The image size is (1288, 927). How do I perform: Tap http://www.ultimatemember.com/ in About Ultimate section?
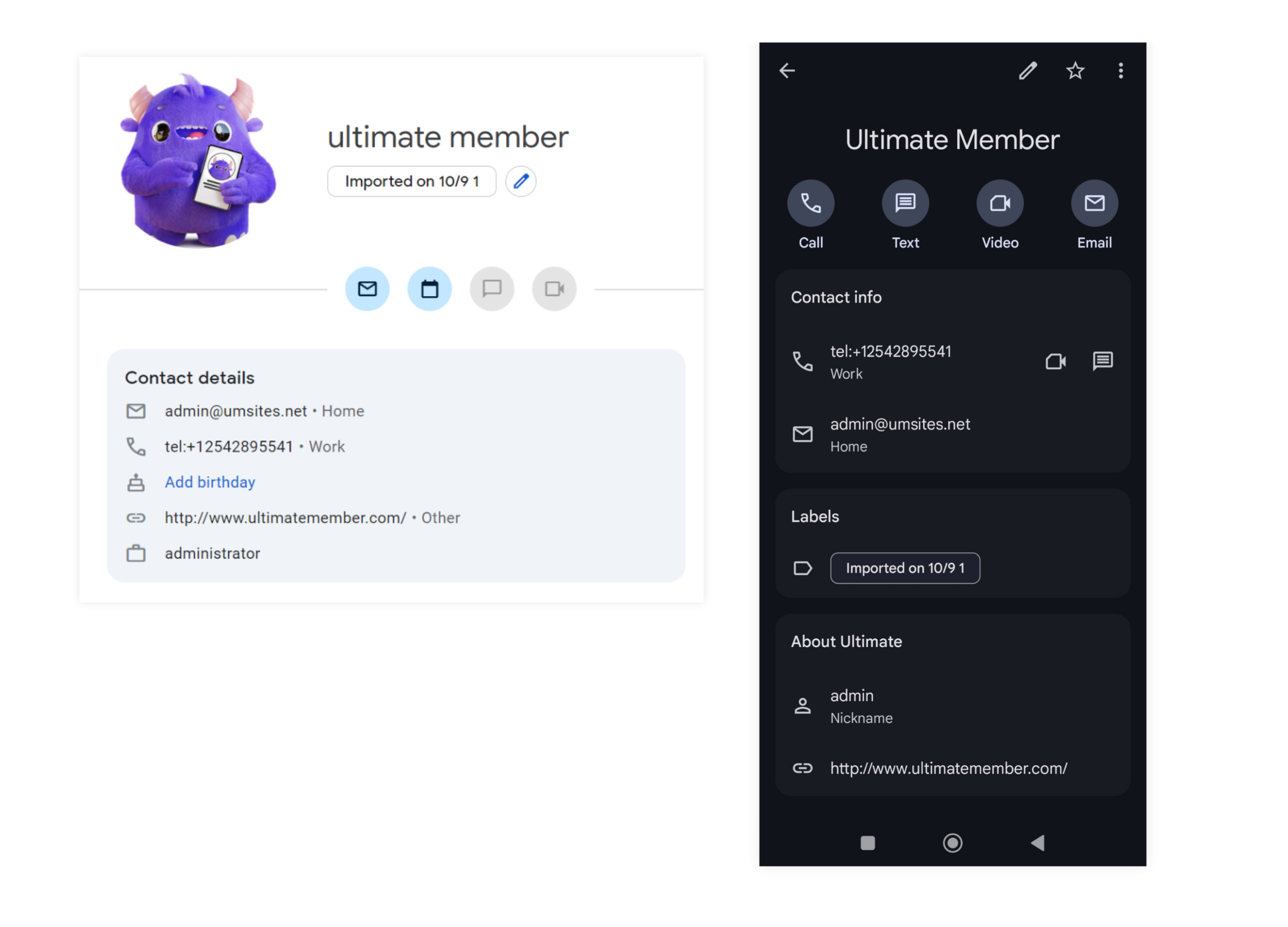949,768
